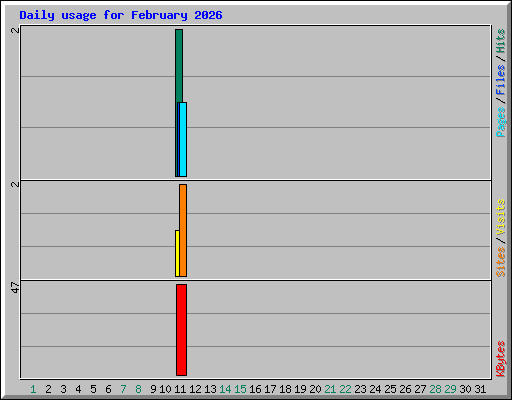Click day 4 on the date axis

pyautogui.click(x=78, y=389)
